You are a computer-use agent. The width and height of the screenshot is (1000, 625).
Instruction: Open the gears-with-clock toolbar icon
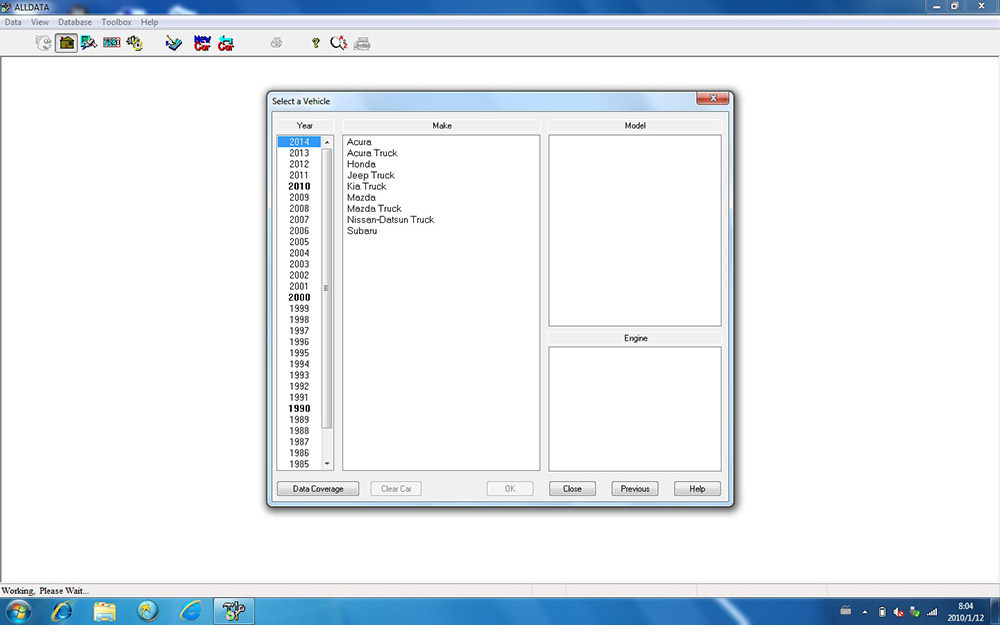135,43
